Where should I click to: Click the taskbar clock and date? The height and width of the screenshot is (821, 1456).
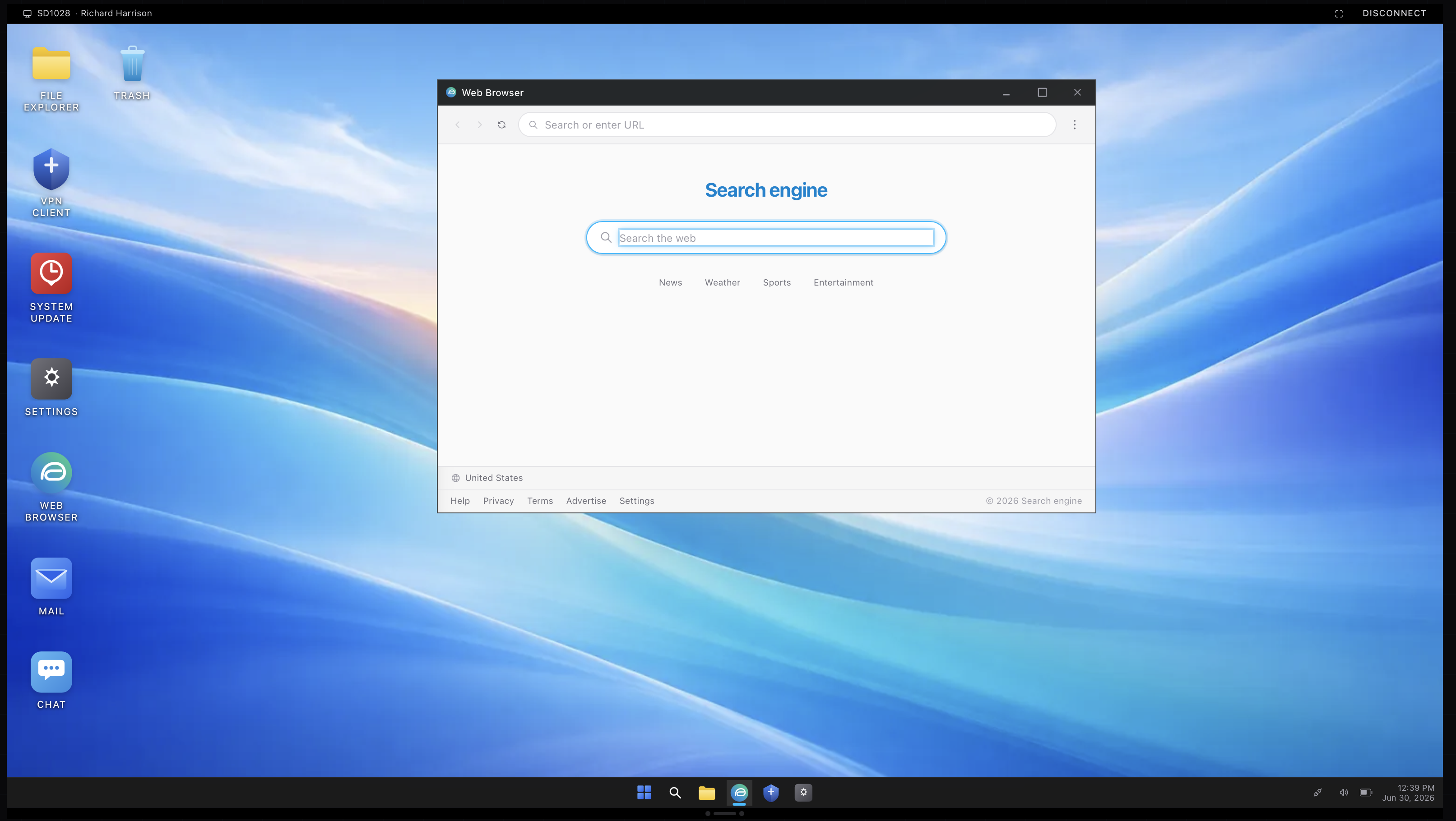pyautogui.click(x=1408, y=793)
